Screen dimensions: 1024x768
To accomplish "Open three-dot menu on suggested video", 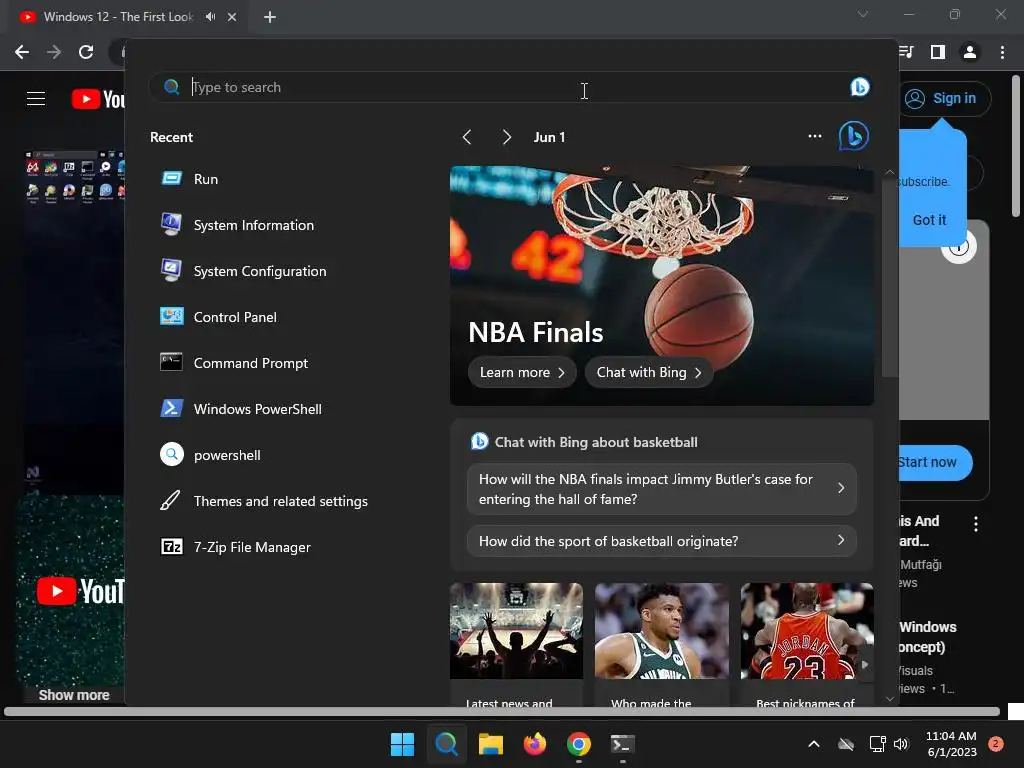I will 976,524.
